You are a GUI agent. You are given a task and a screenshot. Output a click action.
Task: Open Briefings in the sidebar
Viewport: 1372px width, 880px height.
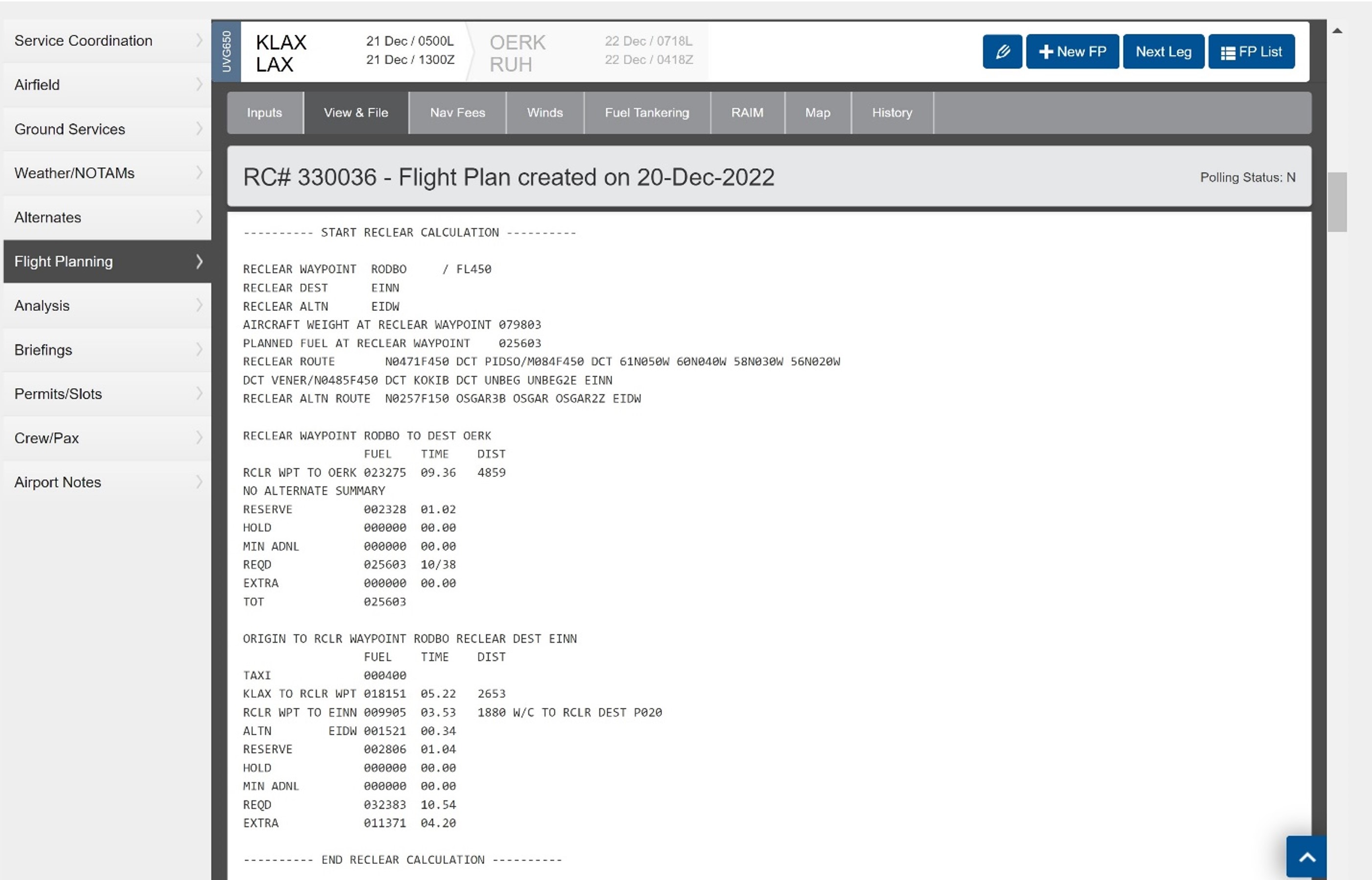[x=107, y=350]
